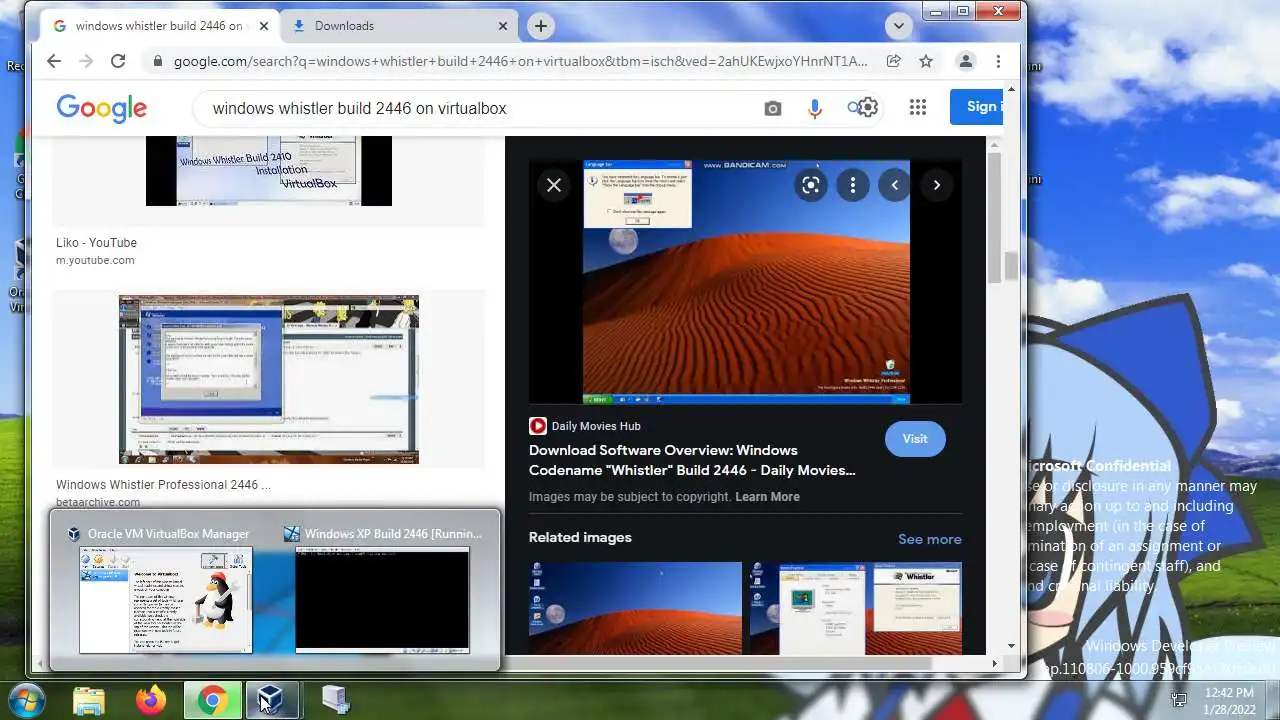Screen dimensions: 1280x720
Task: Start voice search with microphone icon
Action: pyautogui.click(x=815, y=108)
